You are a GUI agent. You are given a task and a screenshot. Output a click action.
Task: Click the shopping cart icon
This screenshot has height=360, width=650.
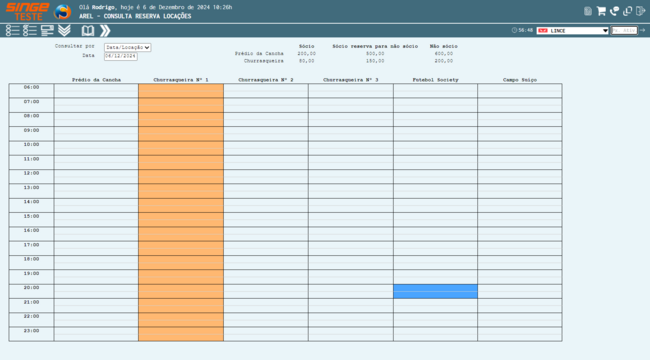tap(601, 11)
